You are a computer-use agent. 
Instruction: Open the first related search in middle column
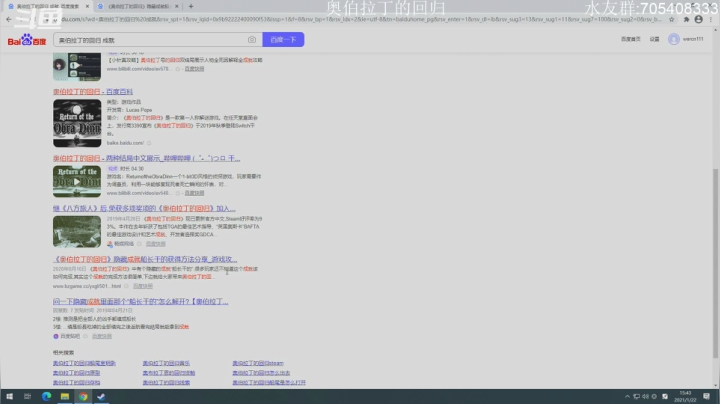(166, 363)
